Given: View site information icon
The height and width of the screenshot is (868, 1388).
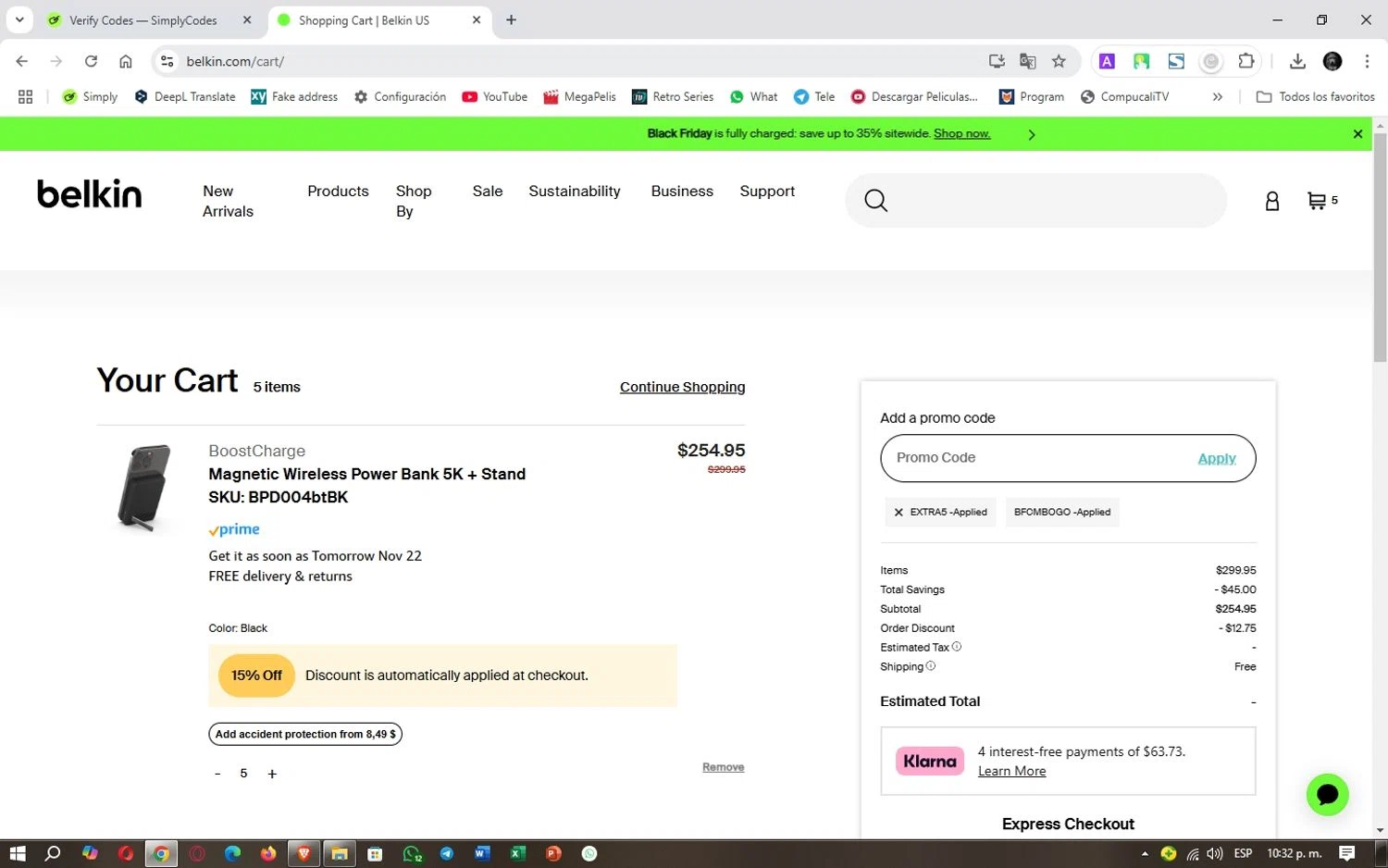Looking at the screenshot, I should click(x=167, y=61).
